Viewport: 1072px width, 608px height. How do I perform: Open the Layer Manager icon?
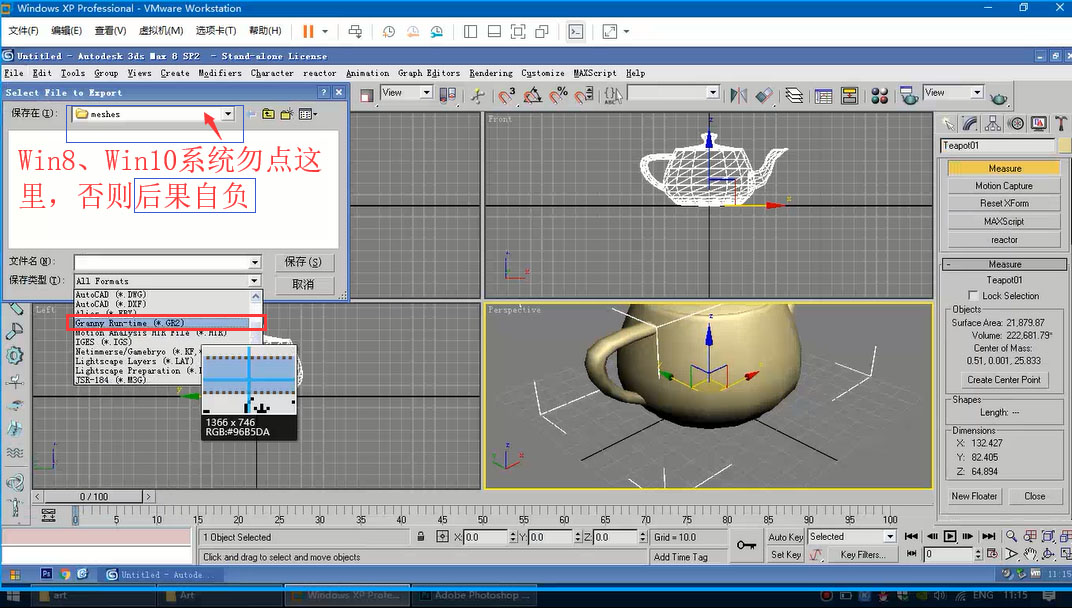[794, 95]
